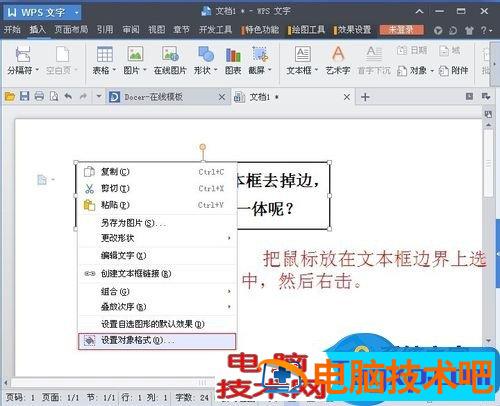Click the 空白页 blank page icon
This screenshot has width=500, height=406.
[x=62, y=54]
